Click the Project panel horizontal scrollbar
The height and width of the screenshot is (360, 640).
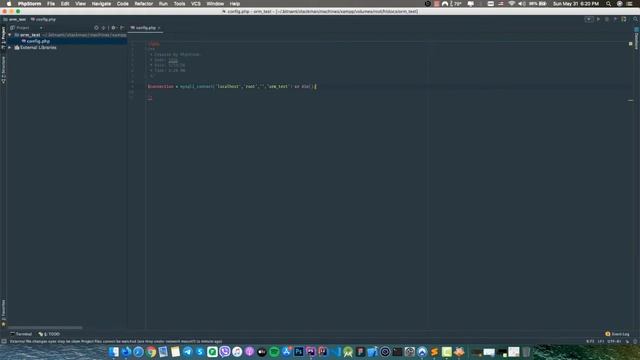(x=45, y=327)
